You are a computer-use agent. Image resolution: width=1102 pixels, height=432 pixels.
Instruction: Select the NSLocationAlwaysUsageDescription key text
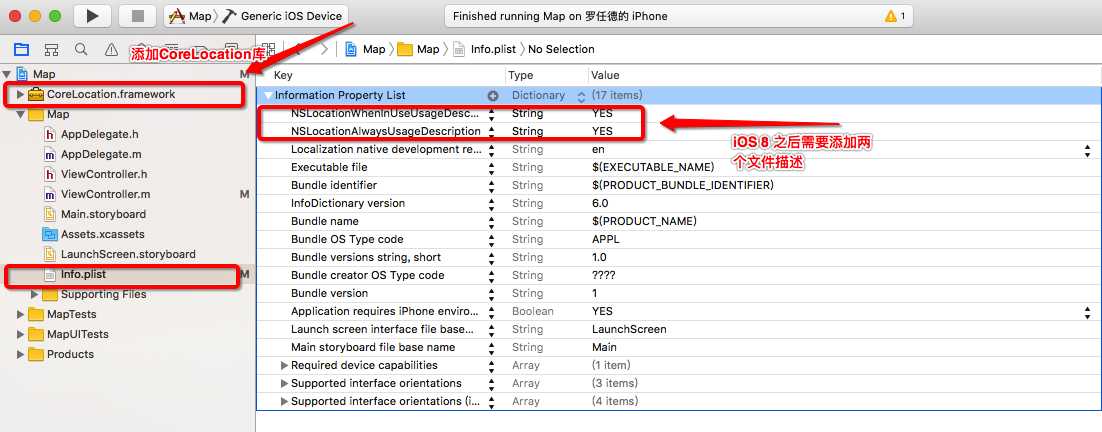coord(386,131)
